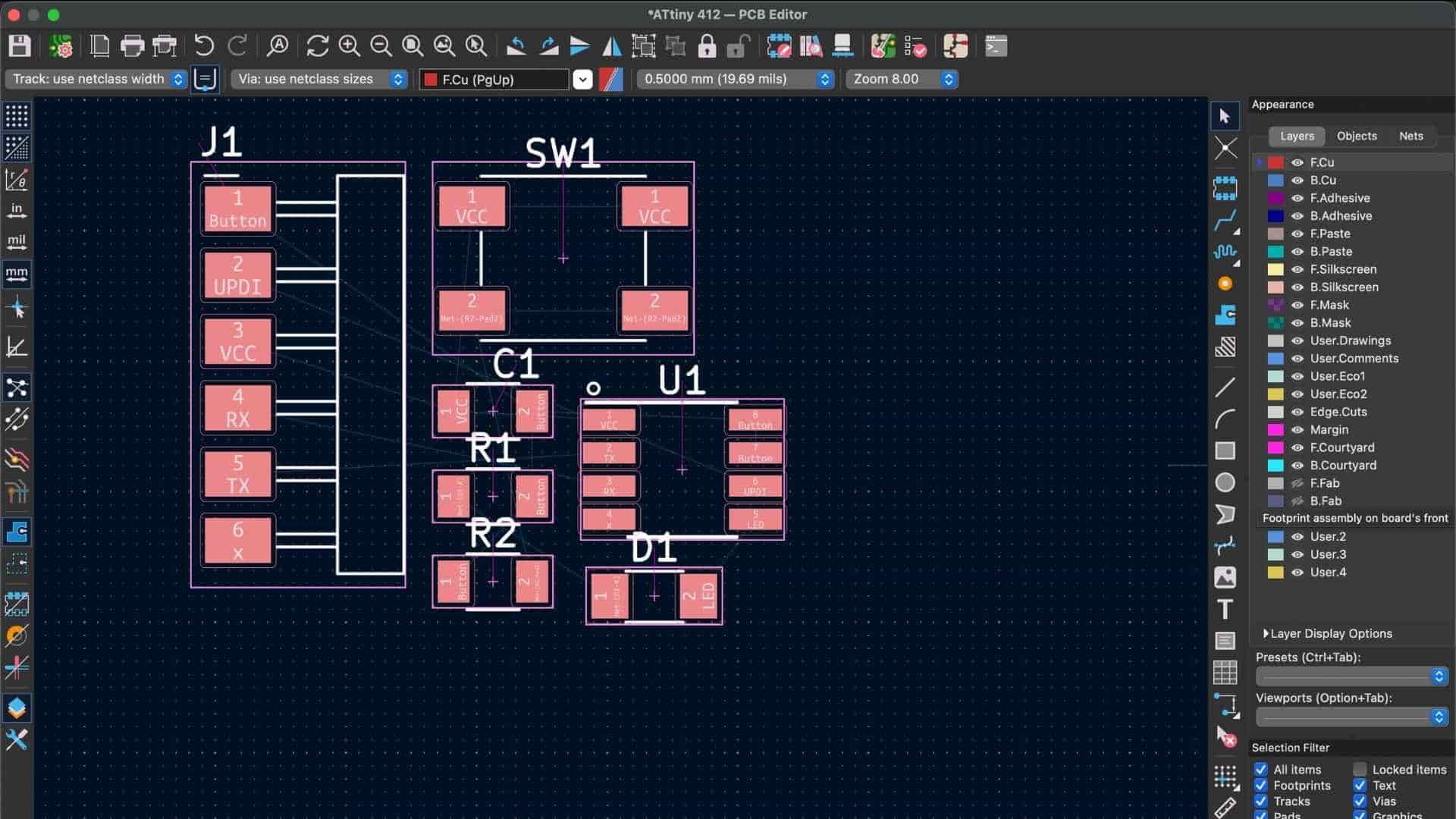Open the Scripting console icon
The image size is (1456, 819).
pyautogui.click(x=996, y=46)
